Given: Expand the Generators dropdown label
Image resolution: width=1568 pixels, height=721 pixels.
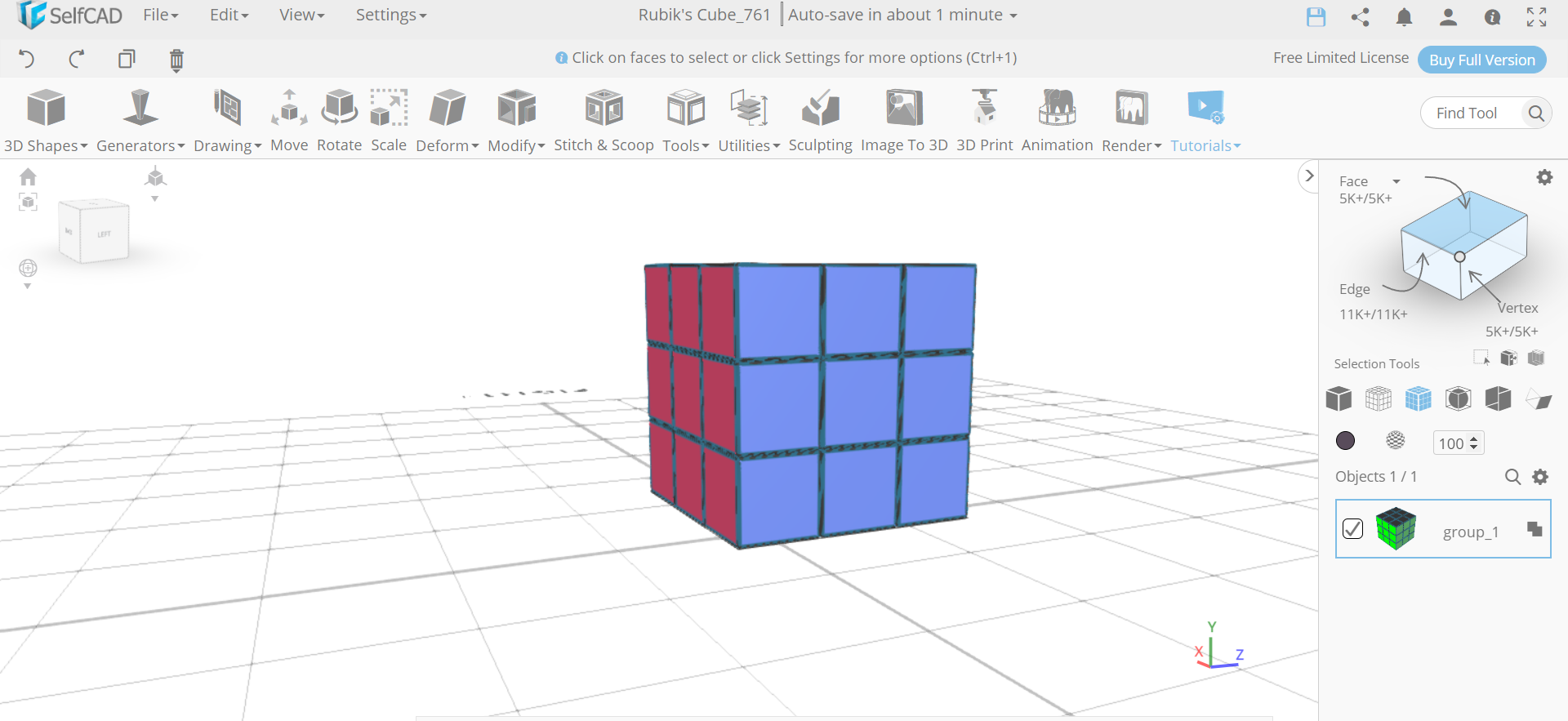Looking at the screenshot, I should click(x=140, y=145).
